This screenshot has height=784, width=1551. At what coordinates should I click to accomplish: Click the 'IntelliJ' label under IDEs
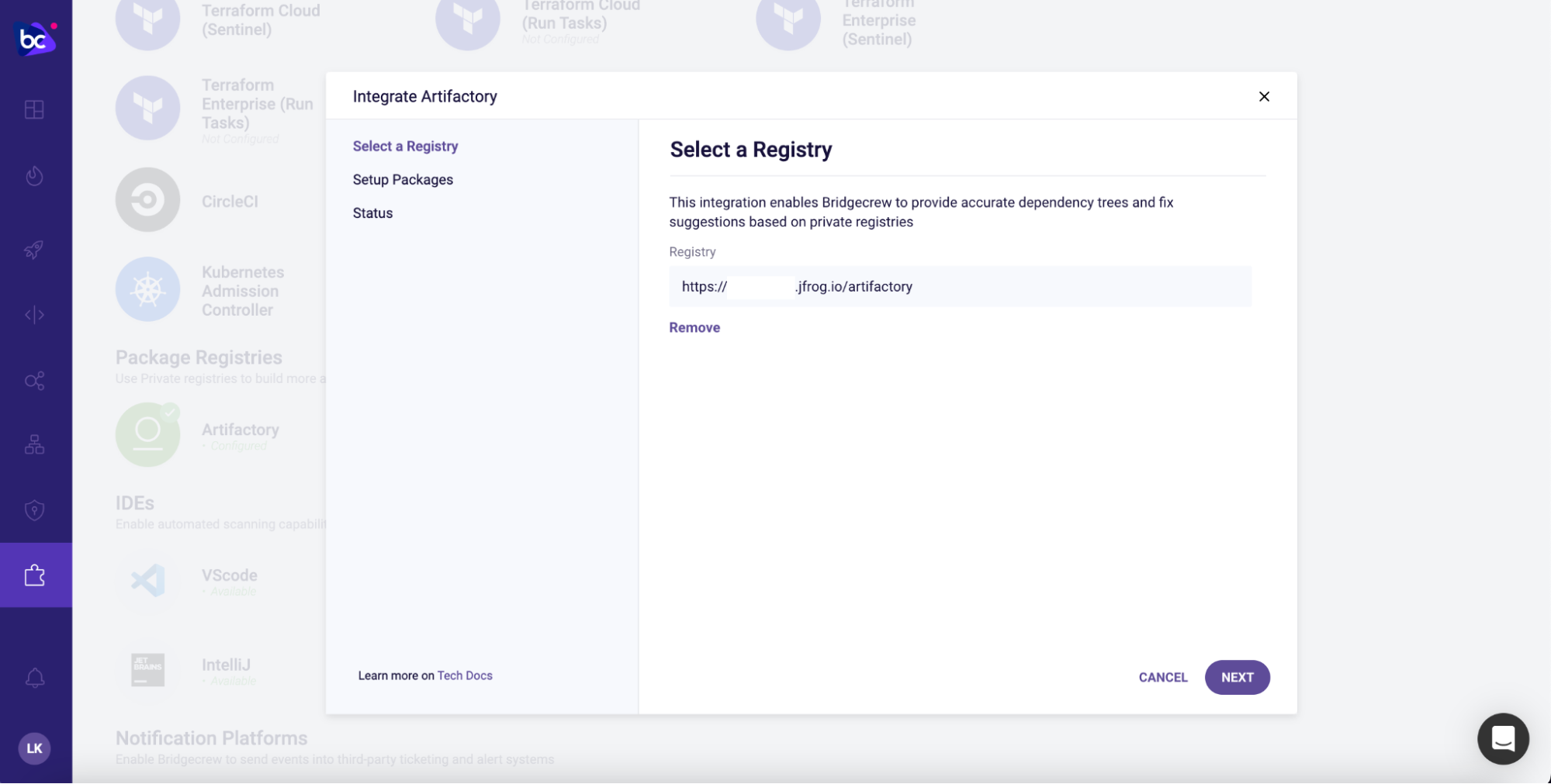click(226, 665)
